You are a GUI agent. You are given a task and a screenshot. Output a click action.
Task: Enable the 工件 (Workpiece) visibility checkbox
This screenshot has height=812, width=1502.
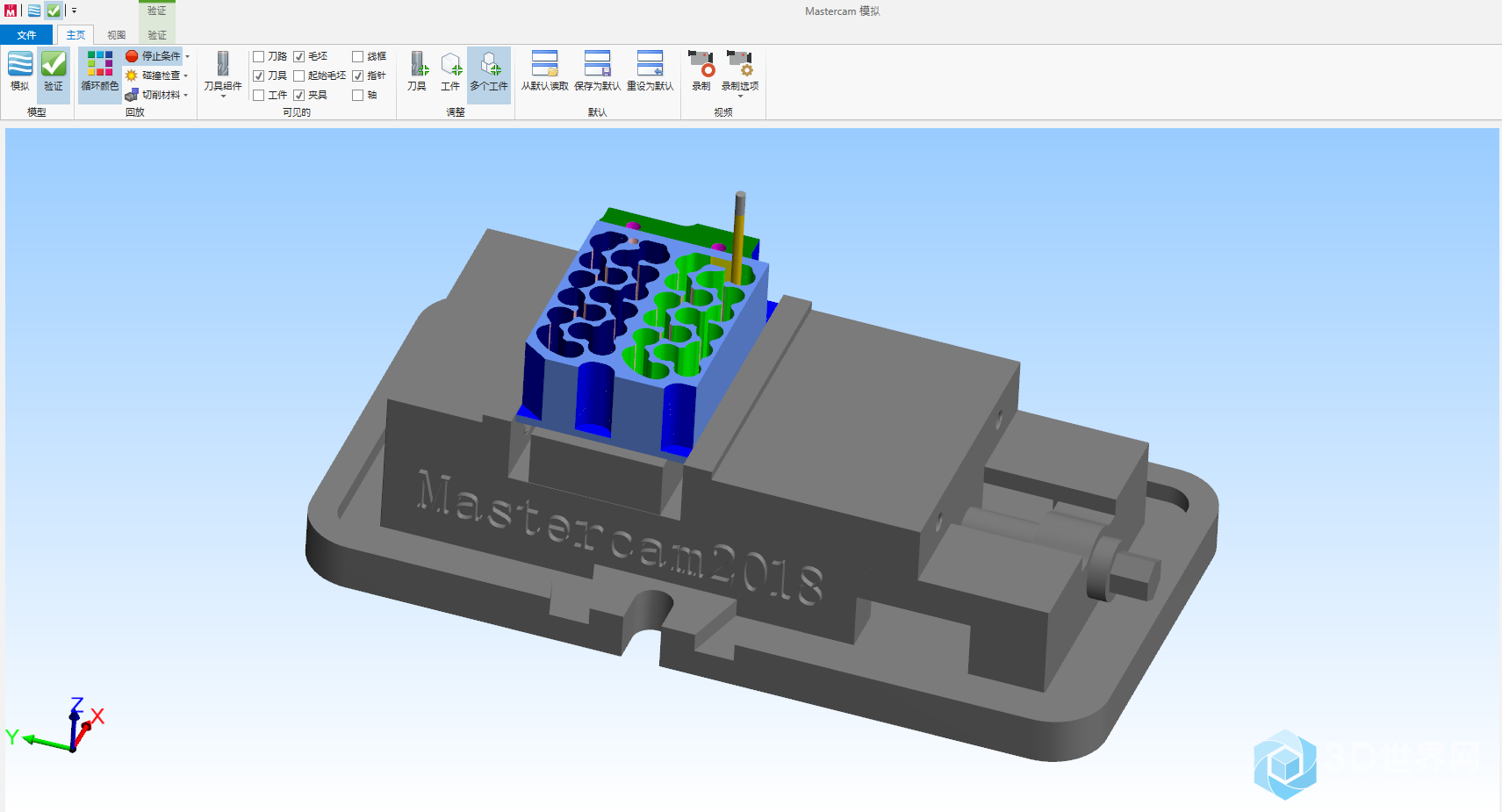coord(259,95)
